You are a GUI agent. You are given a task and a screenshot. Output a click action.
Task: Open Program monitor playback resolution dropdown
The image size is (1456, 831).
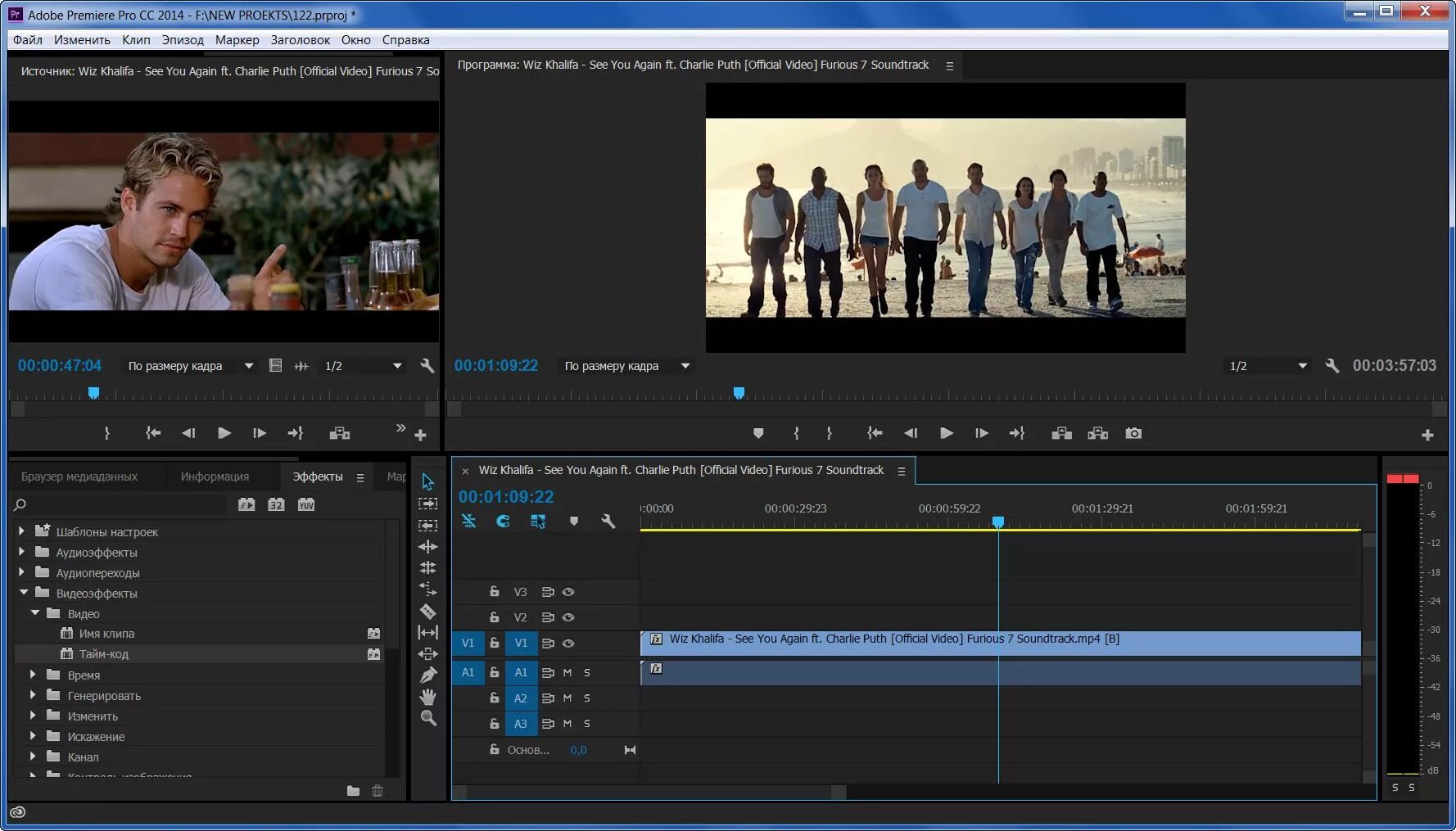pyautogui.click(x=1268, y=366)
